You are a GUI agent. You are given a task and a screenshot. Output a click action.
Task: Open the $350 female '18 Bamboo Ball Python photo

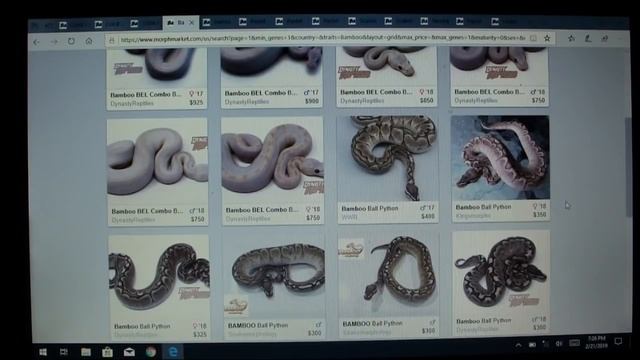[x=500, y=158]
